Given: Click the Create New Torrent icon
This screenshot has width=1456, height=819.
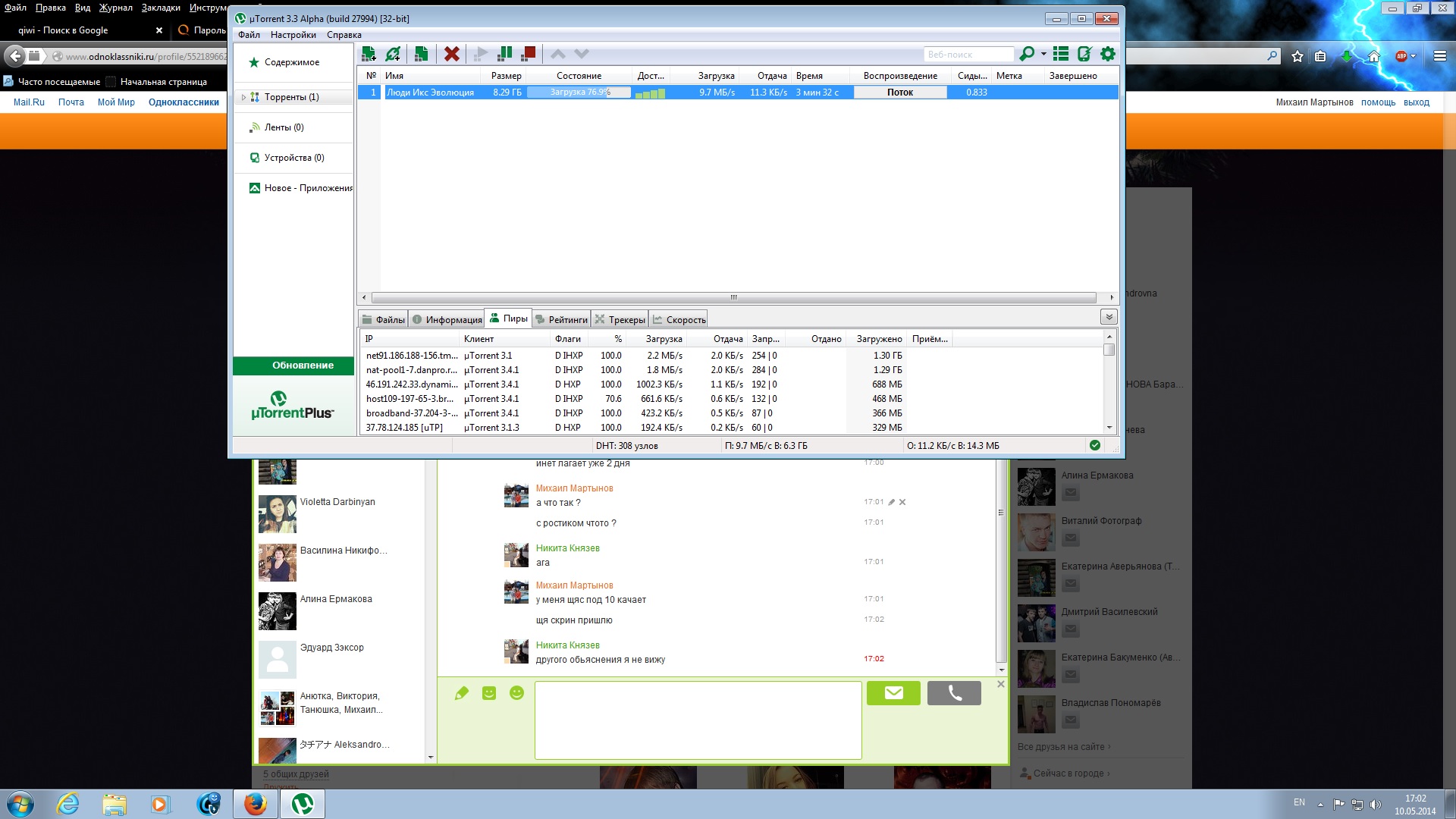Looking at the screenshot, I should [422, 54].
